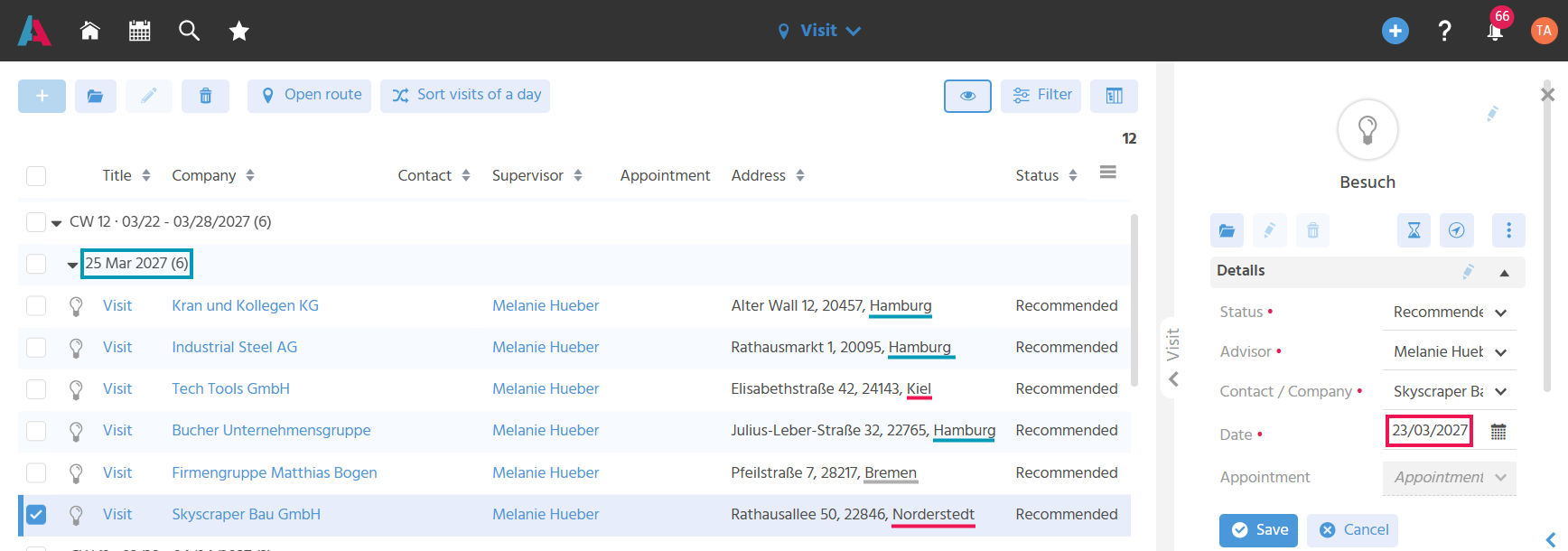Open date picker calendar icon
Image resolution: width=1568 pixels, height=551 pixels.
1498,432
